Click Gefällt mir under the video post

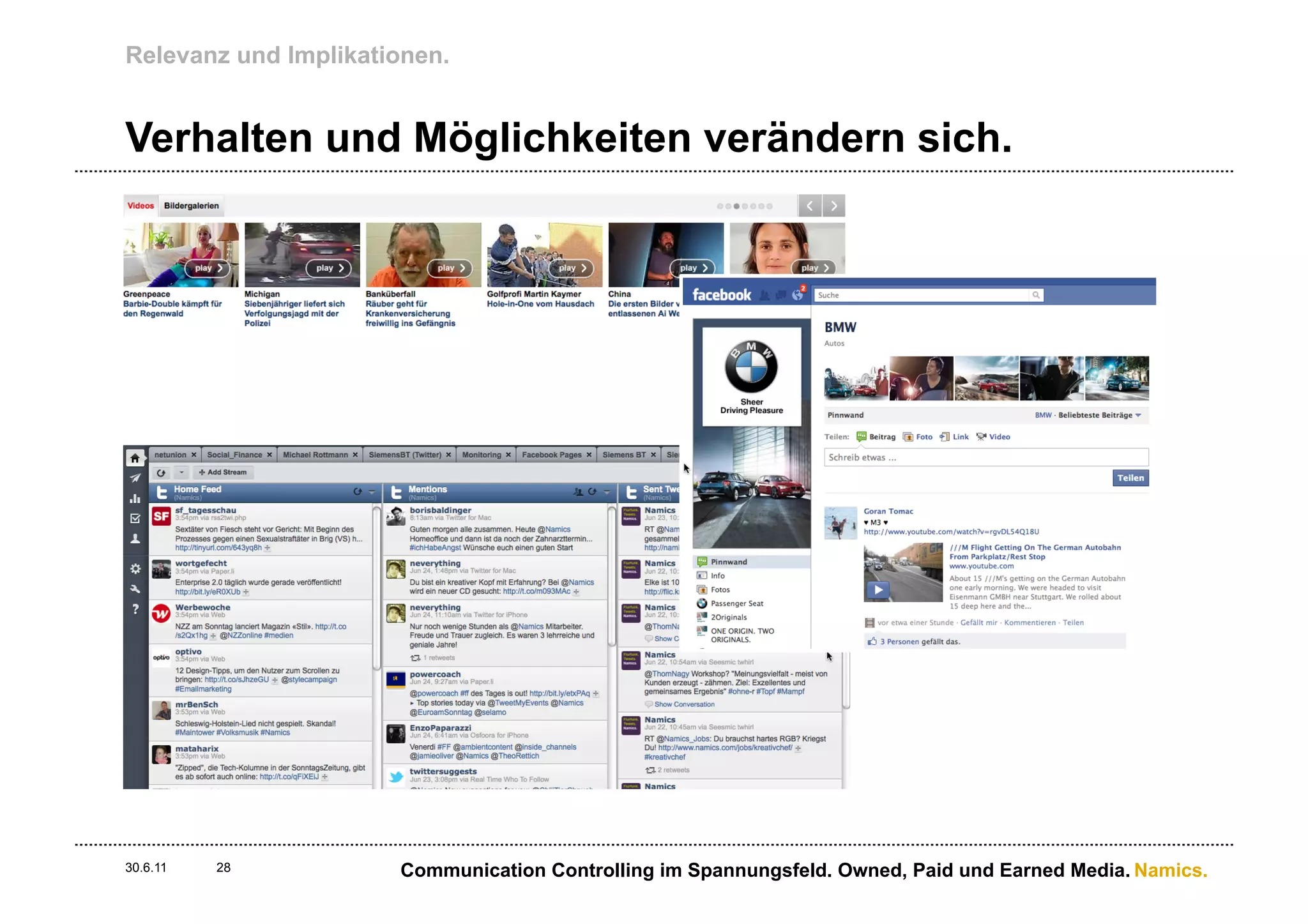978,623
